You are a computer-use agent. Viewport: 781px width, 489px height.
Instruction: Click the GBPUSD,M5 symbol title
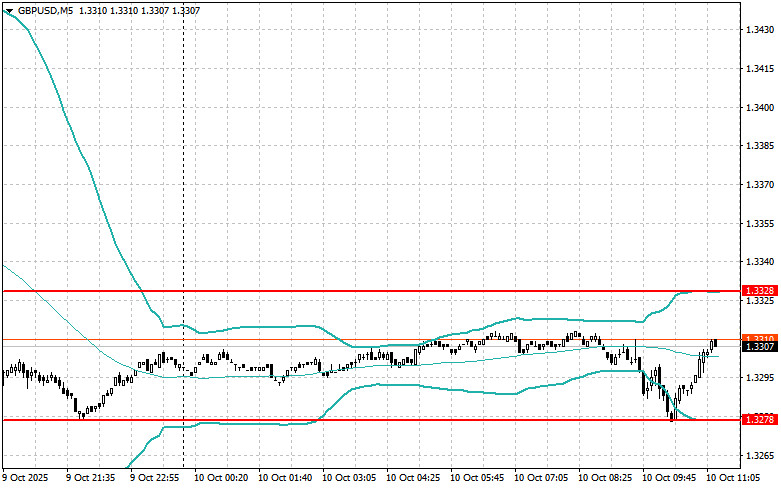click(44, 10)
